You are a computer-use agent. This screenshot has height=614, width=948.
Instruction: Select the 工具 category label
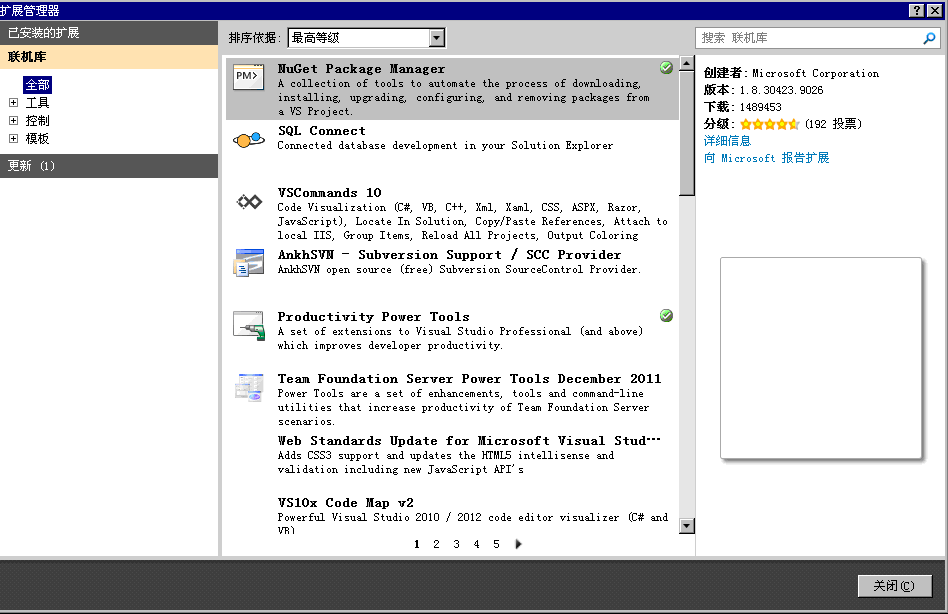coord(37,103)
